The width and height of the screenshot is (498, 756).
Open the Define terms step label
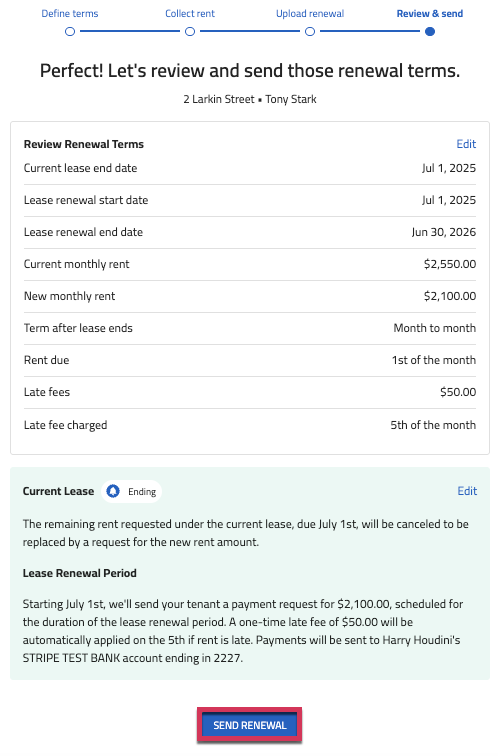(x=70, y=14)
